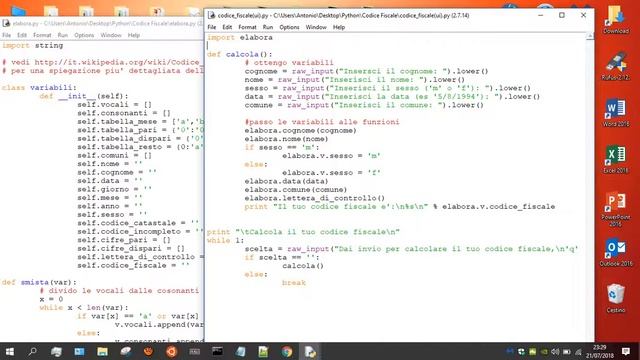640x360 pixels.
Task: Open Edit menu in elabora.py window
Action: (x=22, y=36)
